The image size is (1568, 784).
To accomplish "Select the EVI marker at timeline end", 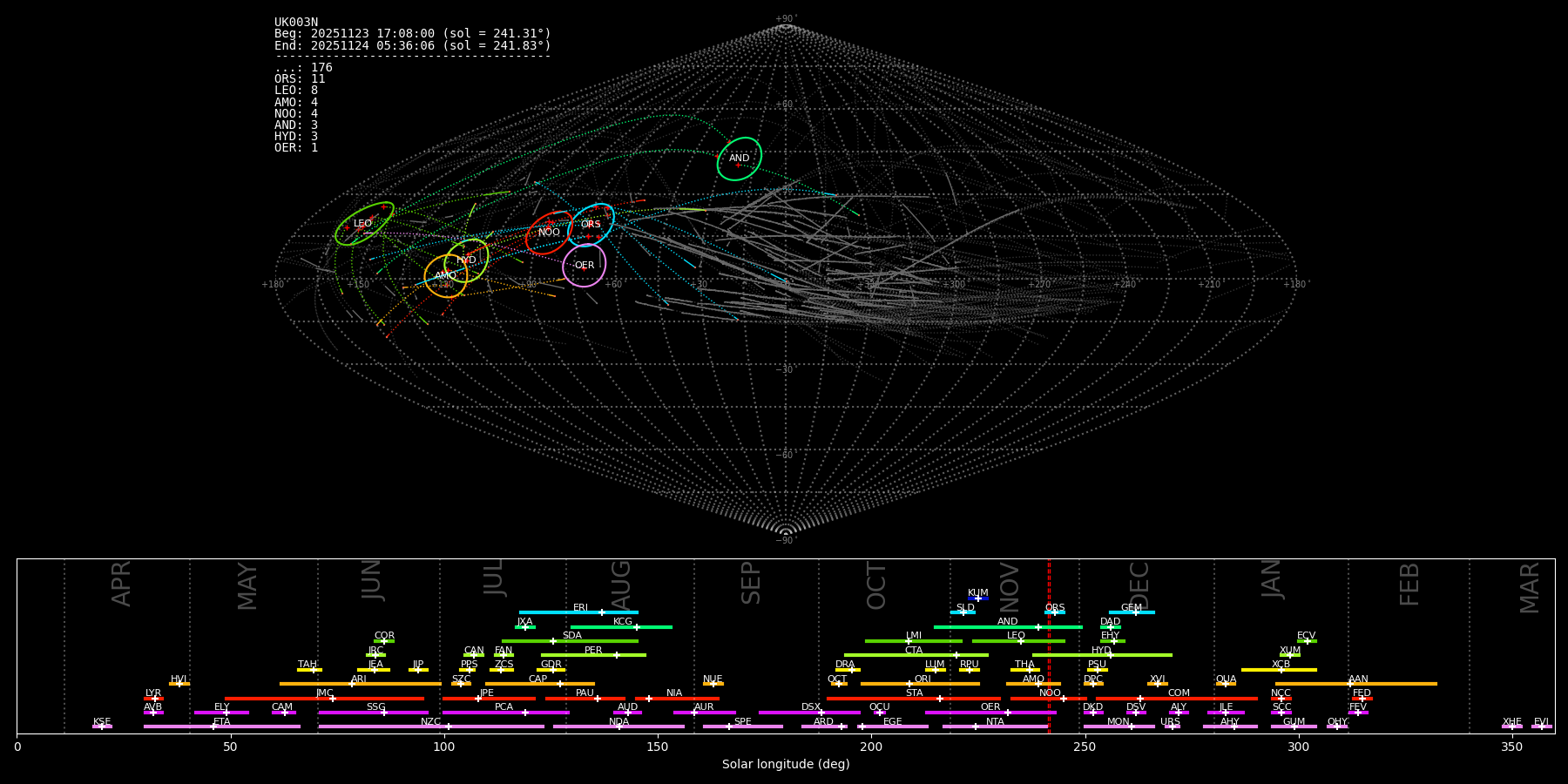I will (x=1542, y=727).
